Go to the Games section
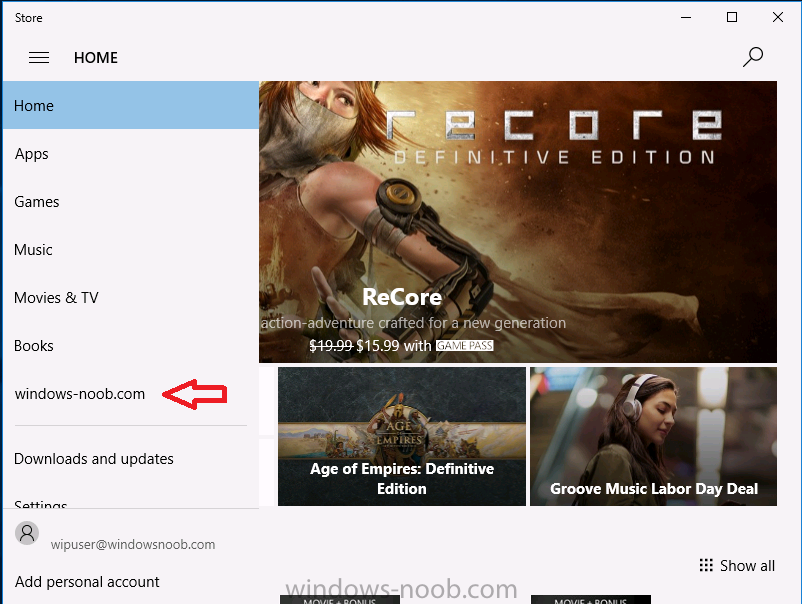Screen dimensions: 802x604 (x=130, y=202)
